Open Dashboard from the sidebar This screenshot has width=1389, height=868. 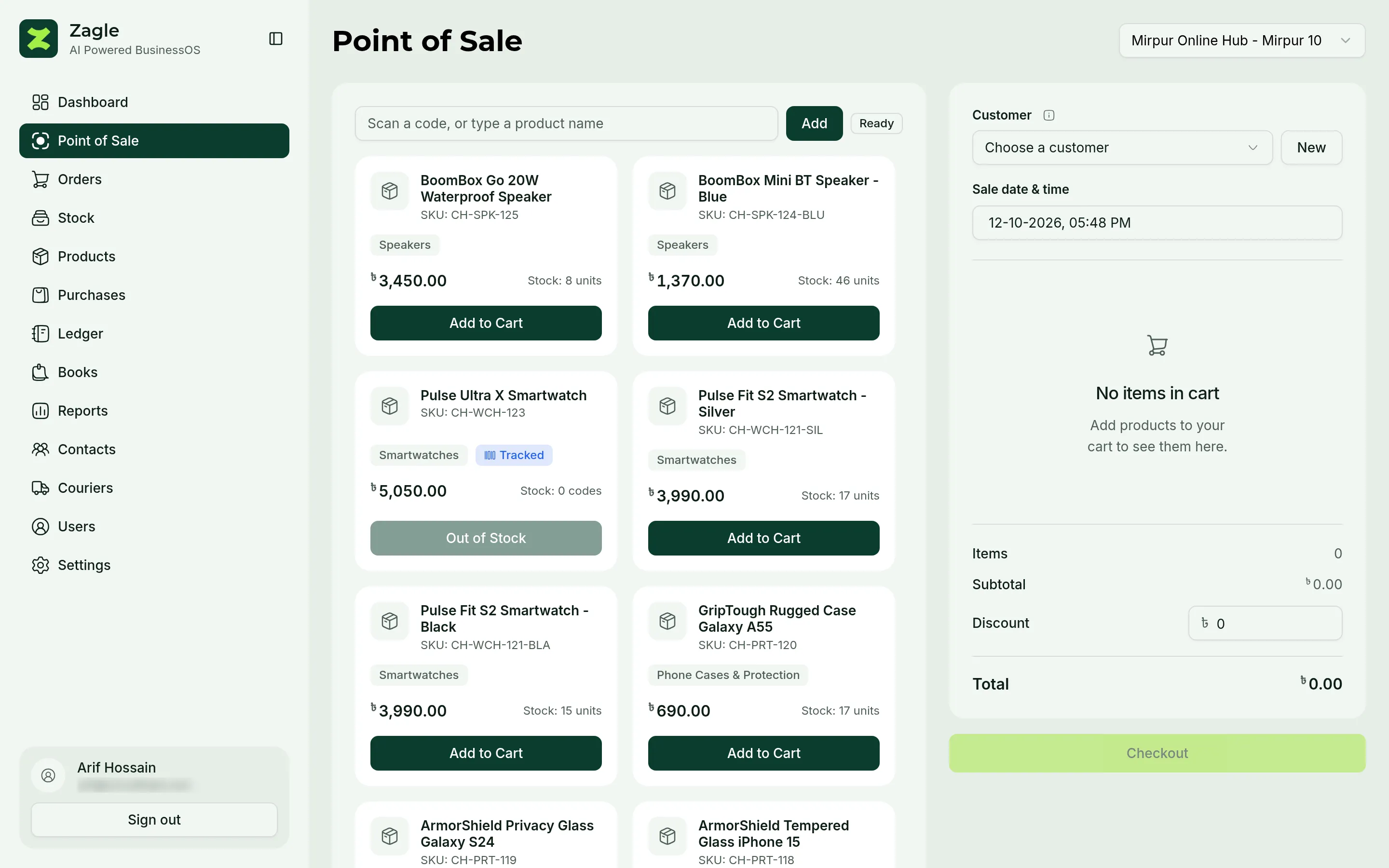pyautogui.click(x=154, y=102)
